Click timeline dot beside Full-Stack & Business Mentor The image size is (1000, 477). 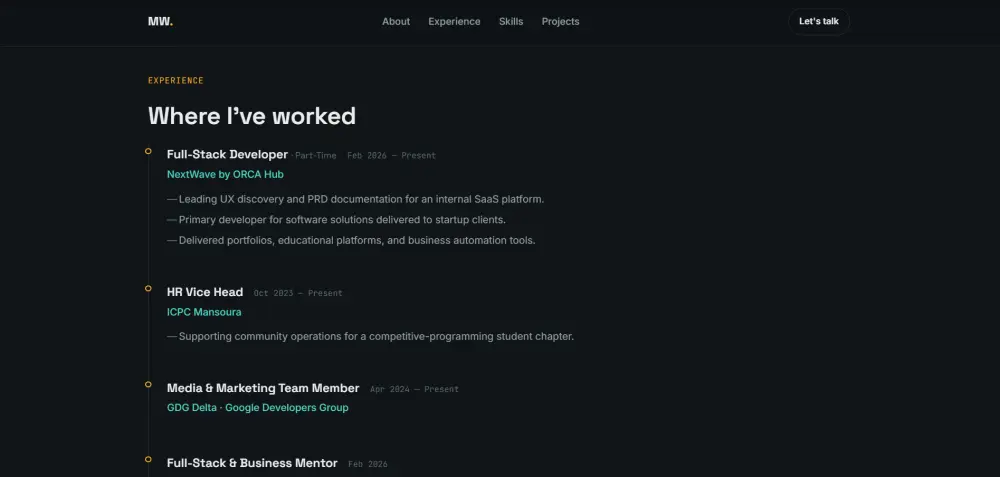click(148, 459)
